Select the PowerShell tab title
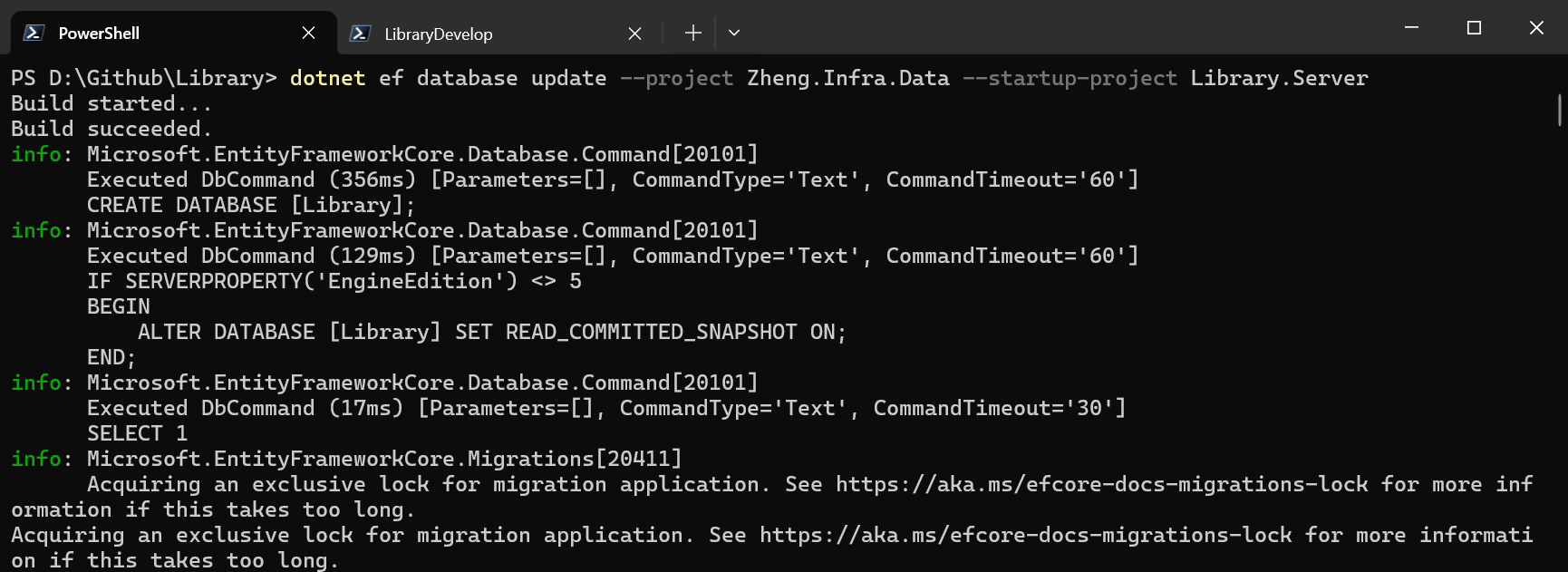Viewport: 1568px width, 572px height. 99,34
